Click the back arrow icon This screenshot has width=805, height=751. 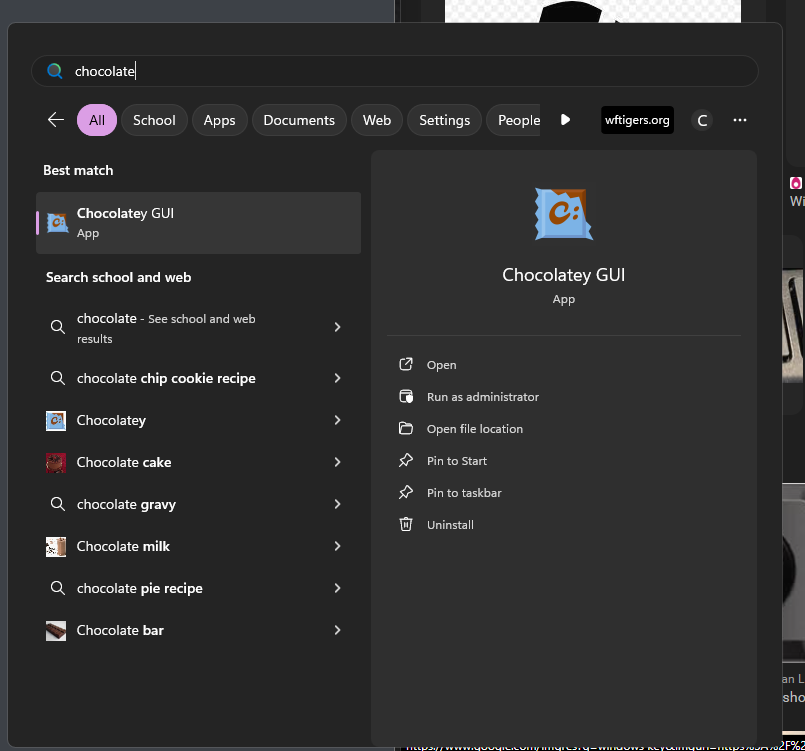pos(56,120)
